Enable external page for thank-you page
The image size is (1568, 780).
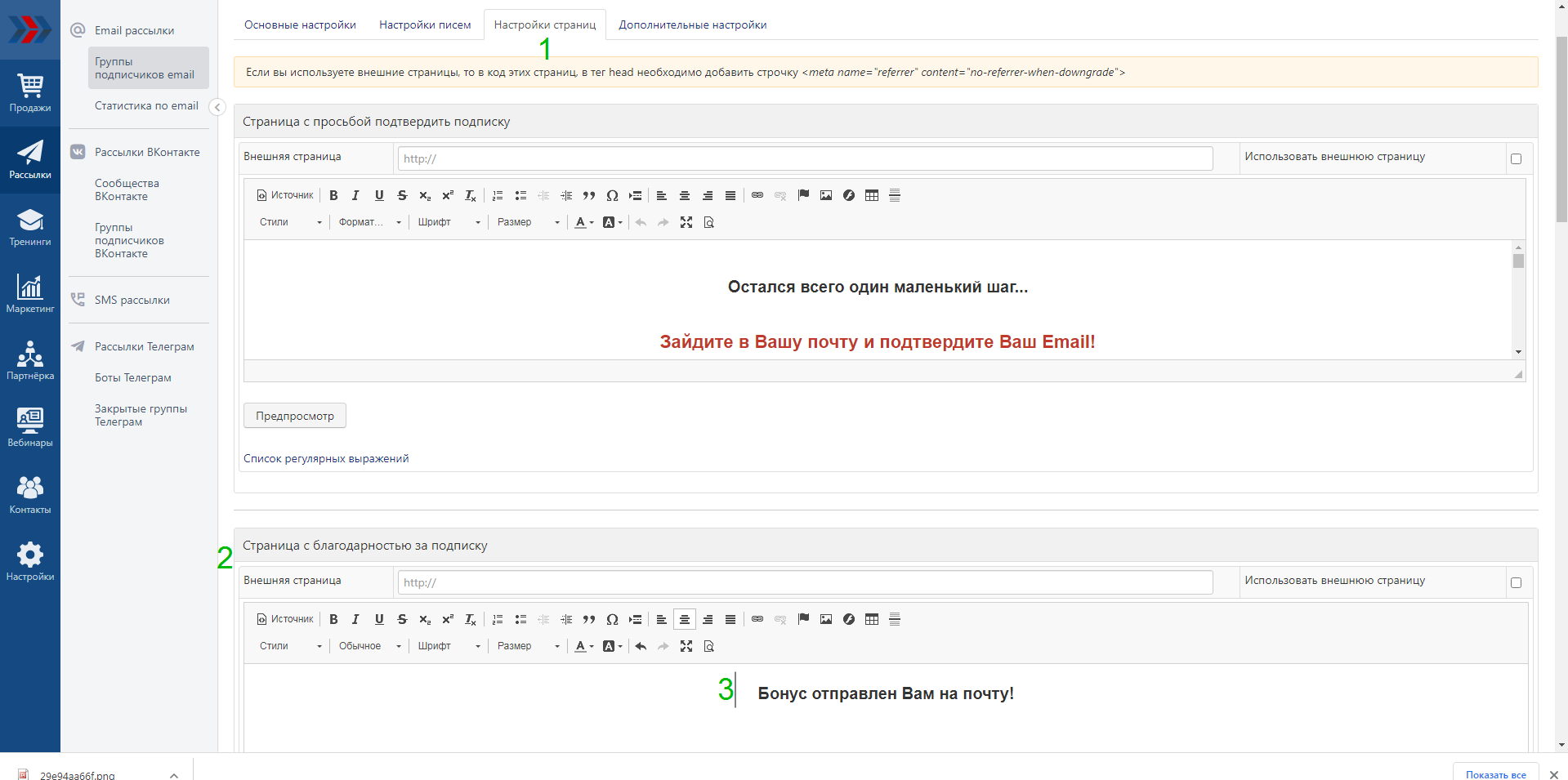[x=1516, y=583]
